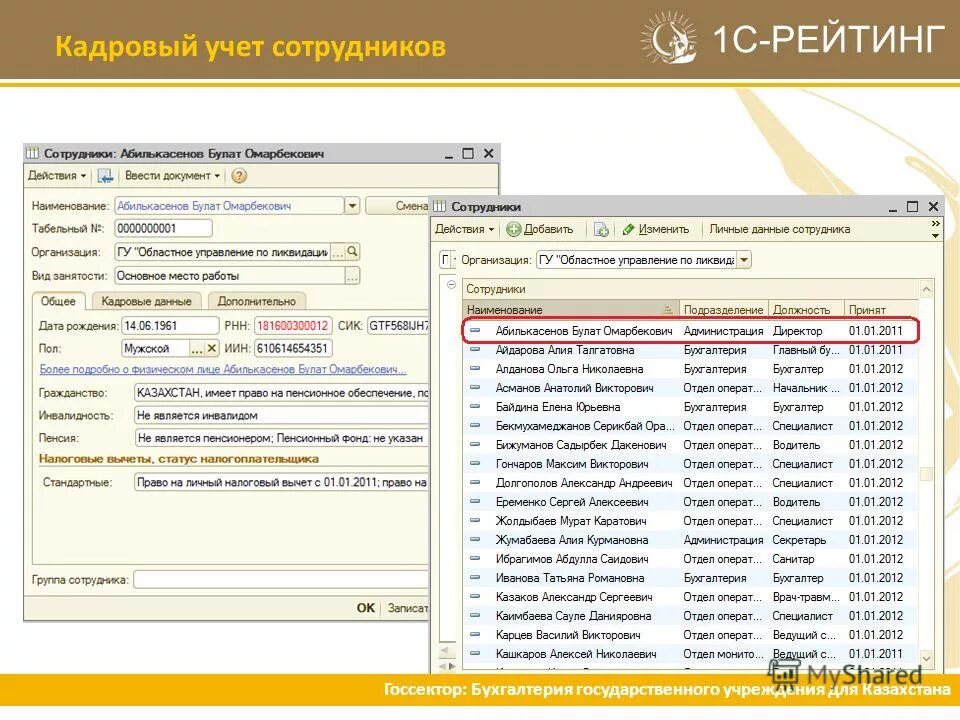Click the РНН input field

[x=293, y=326]
